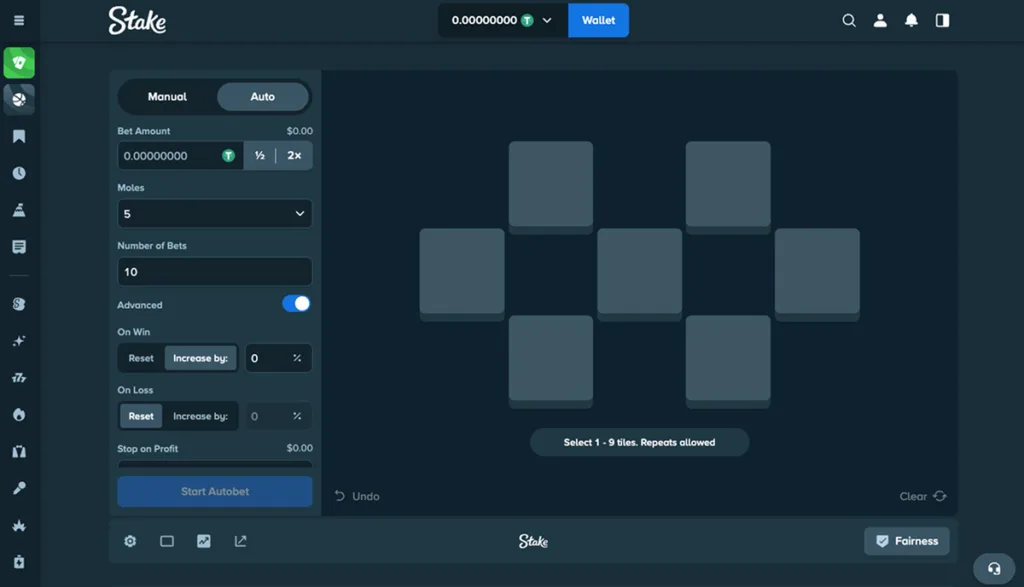Open the notifications bell
Image resolution: width=1024 pixels, height=587 pixels.
tap(911, 20)
